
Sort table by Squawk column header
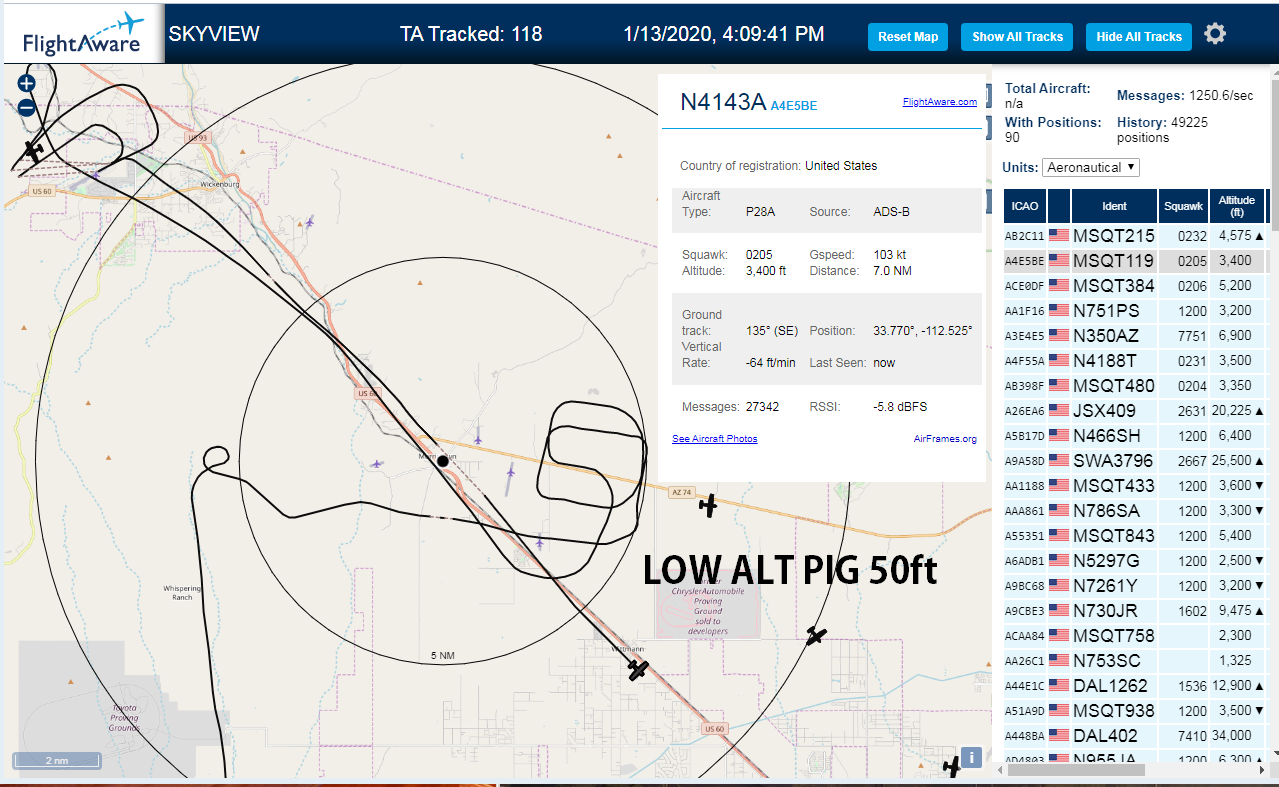[1184, 206]
